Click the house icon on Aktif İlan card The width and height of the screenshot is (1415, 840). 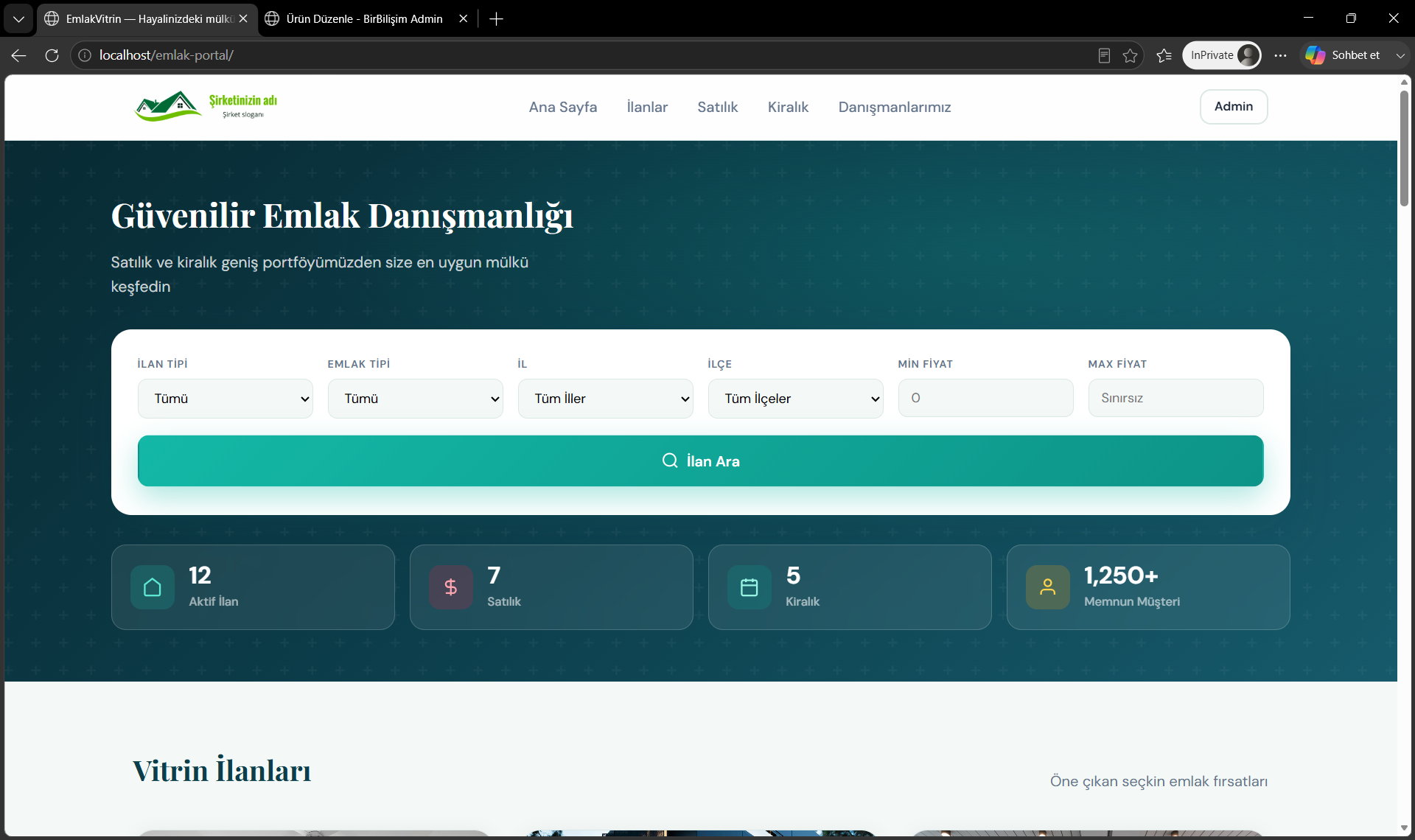[153, 587]
